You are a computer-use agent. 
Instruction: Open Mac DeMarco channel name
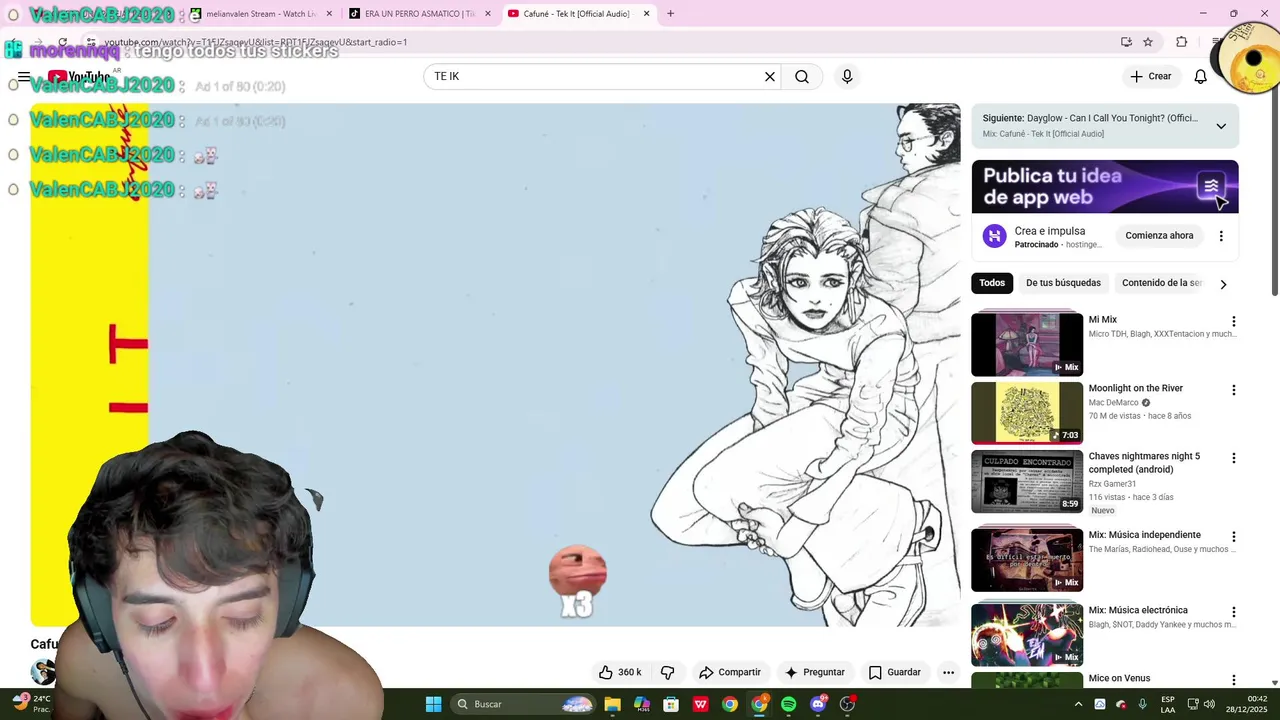tap(1113, 403)
